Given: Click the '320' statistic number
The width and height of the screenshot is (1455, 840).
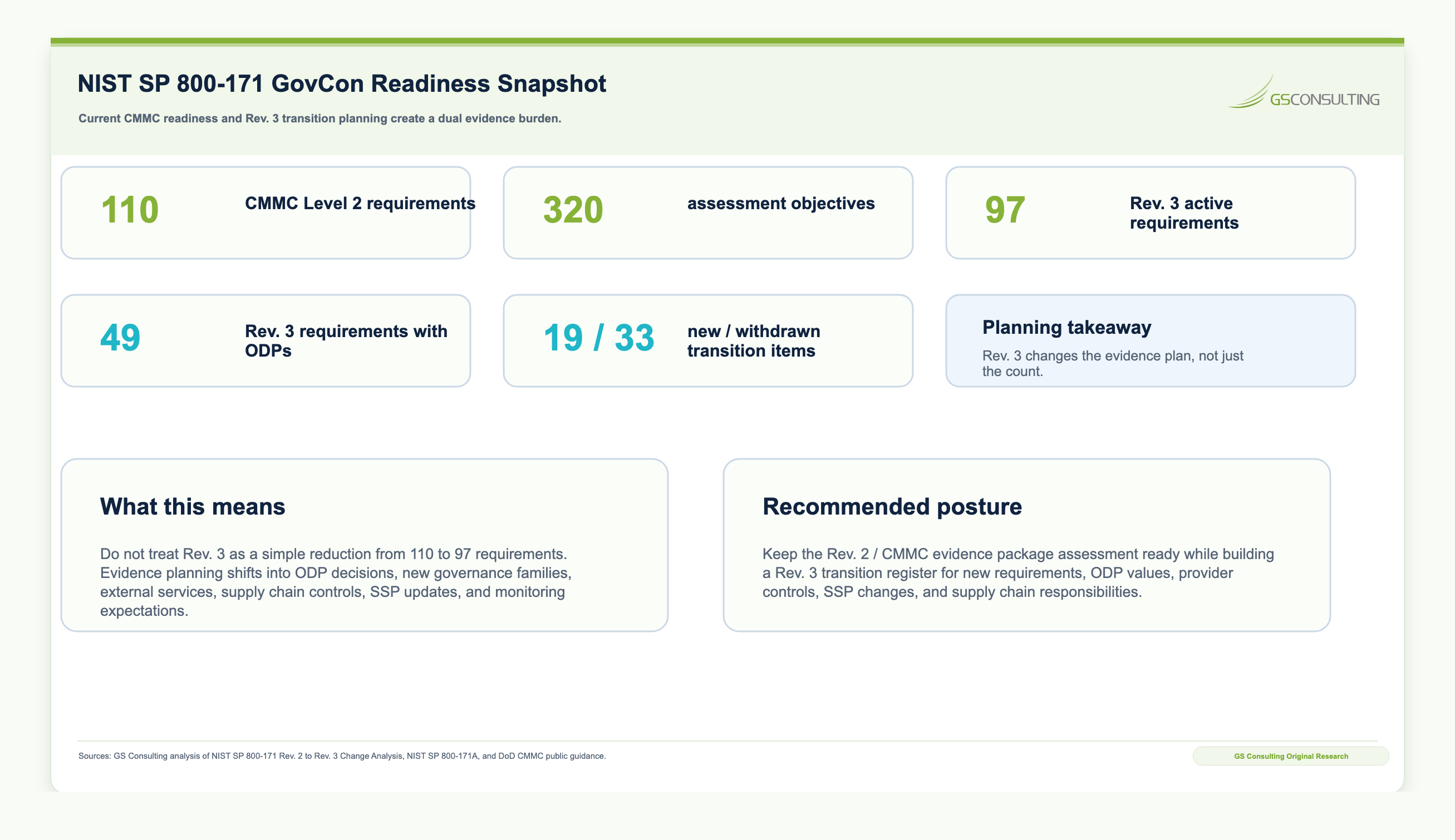Looking at the screenshot, I should (x=573, y=209).
